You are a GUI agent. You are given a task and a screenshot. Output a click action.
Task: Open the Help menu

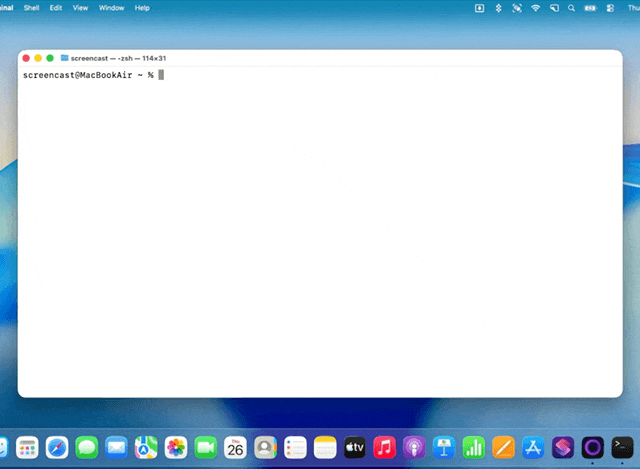(x=142, y=8)
